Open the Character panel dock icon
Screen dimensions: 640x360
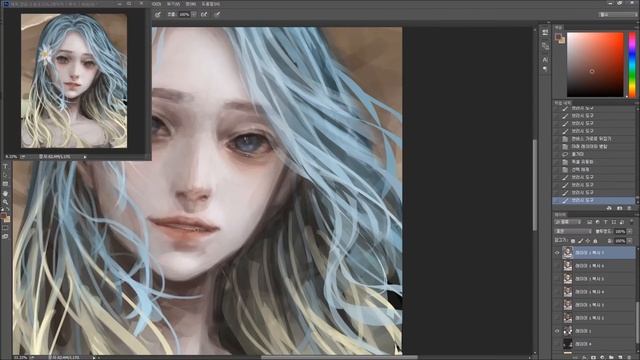(x=545, y=60)
